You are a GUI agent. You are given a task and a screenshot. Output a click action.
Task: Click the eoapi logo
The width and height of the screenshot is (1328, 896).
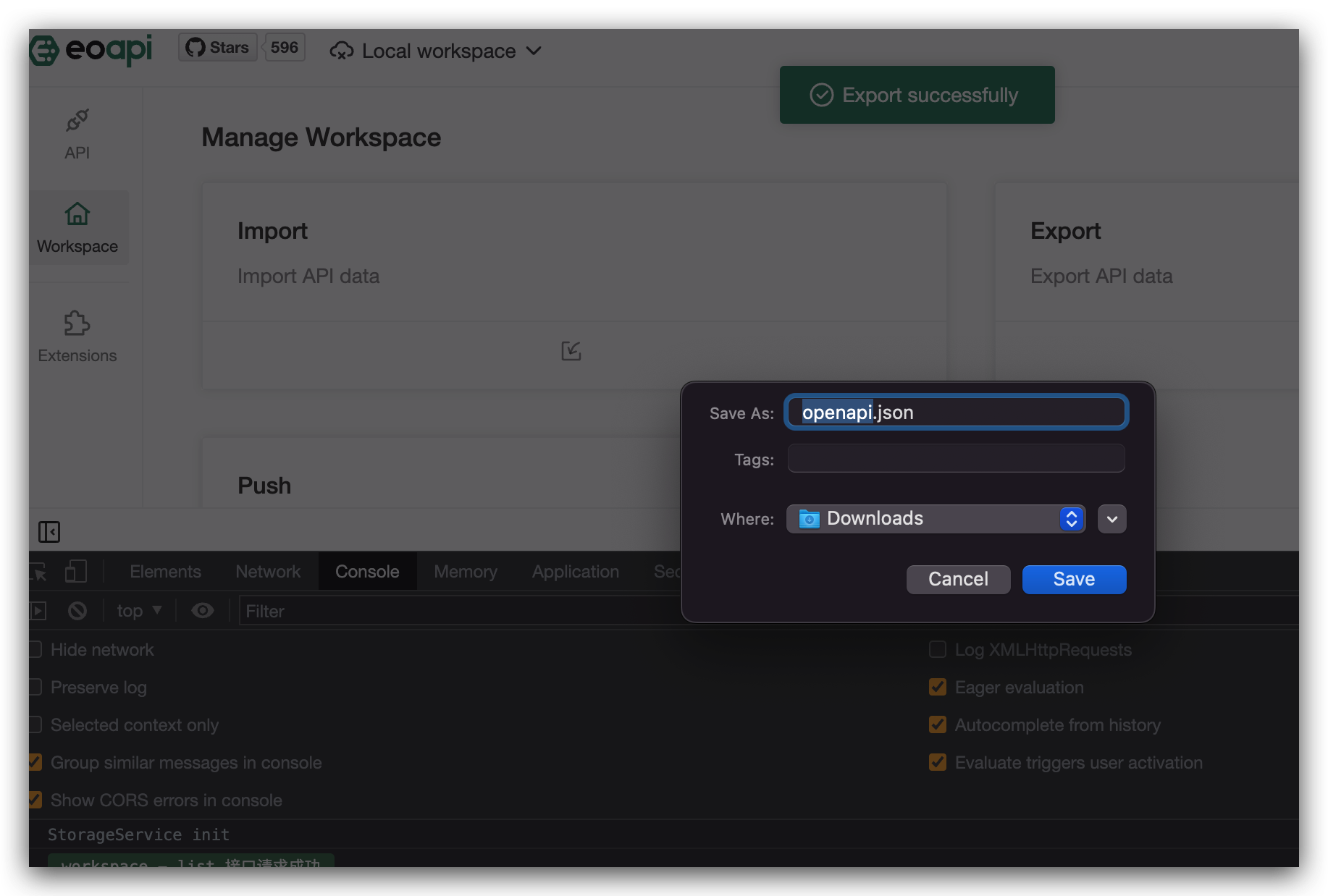(x=91, y=50)
